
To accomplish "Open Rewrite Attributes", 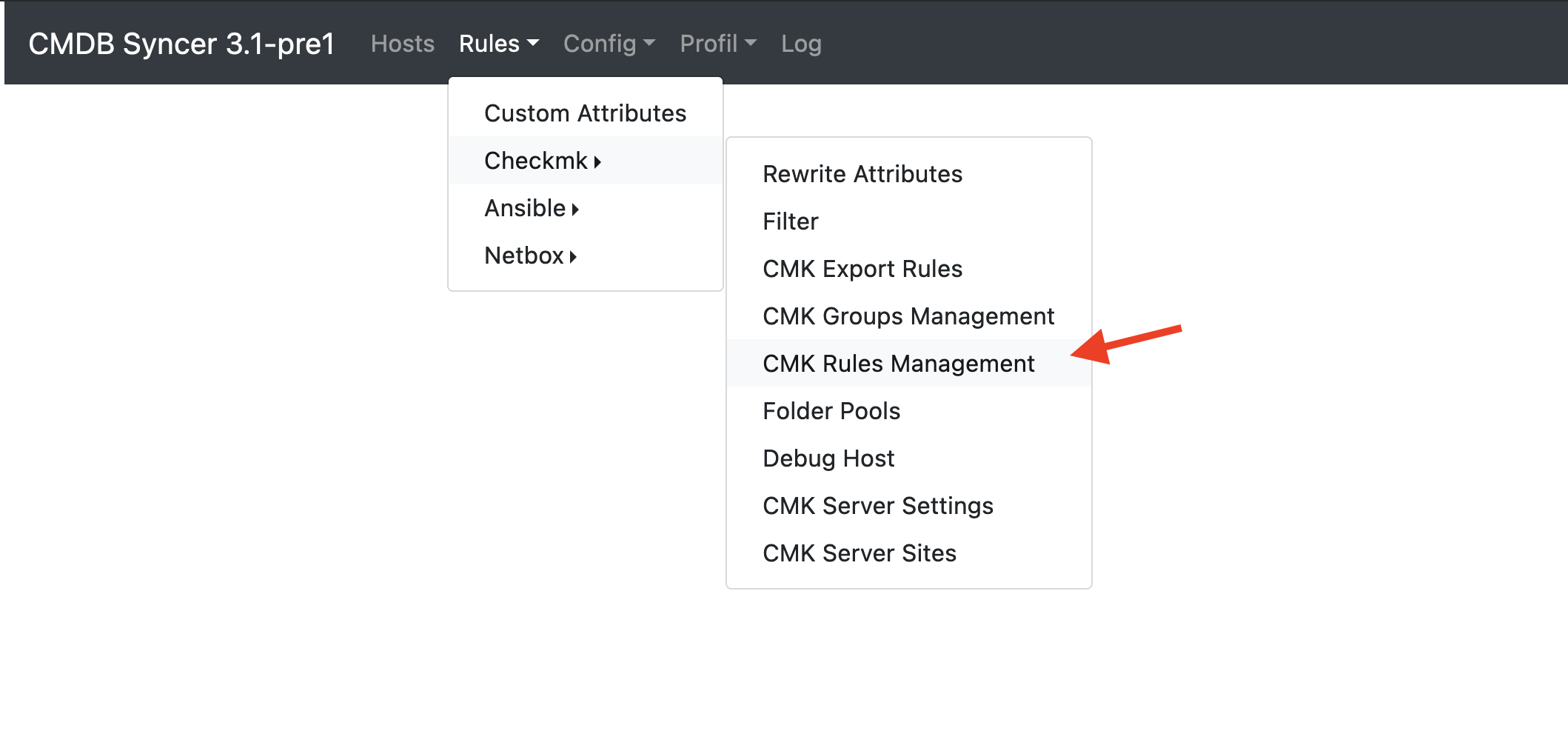I will tap(862, 174).
